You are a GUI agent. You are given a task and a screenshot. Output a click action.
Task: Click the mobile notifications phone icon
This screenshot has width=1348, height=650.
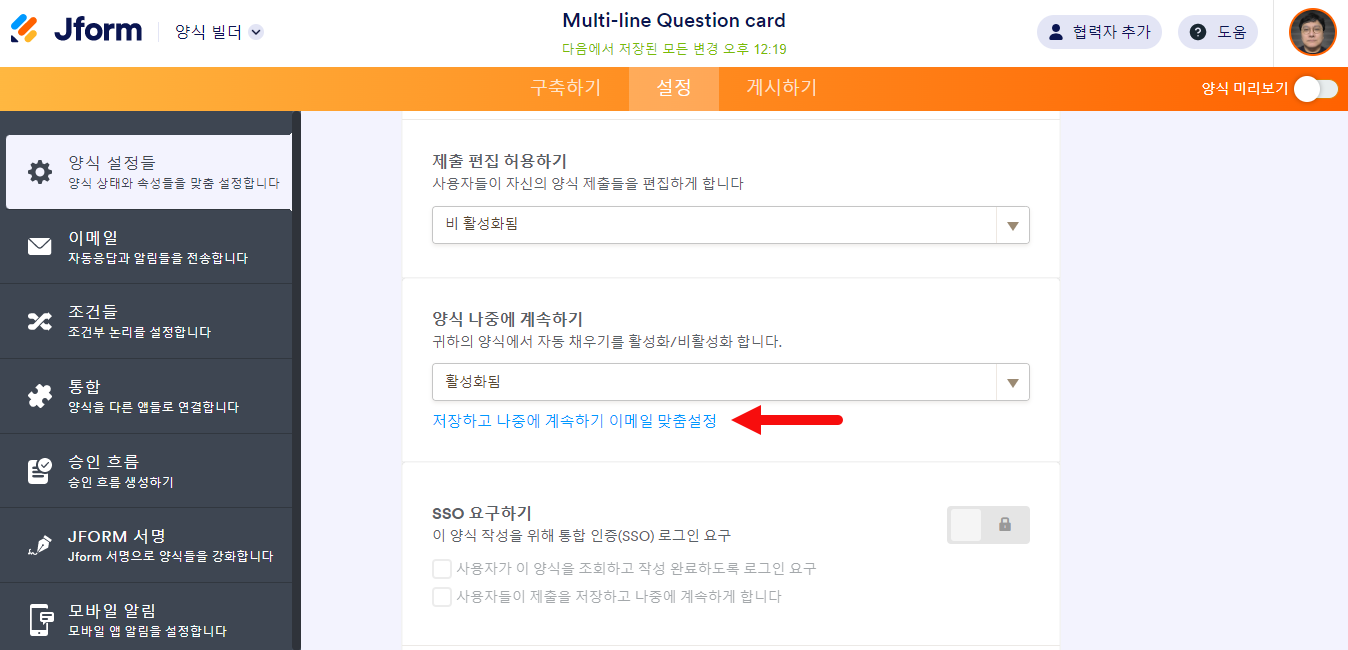pos(40,620)
